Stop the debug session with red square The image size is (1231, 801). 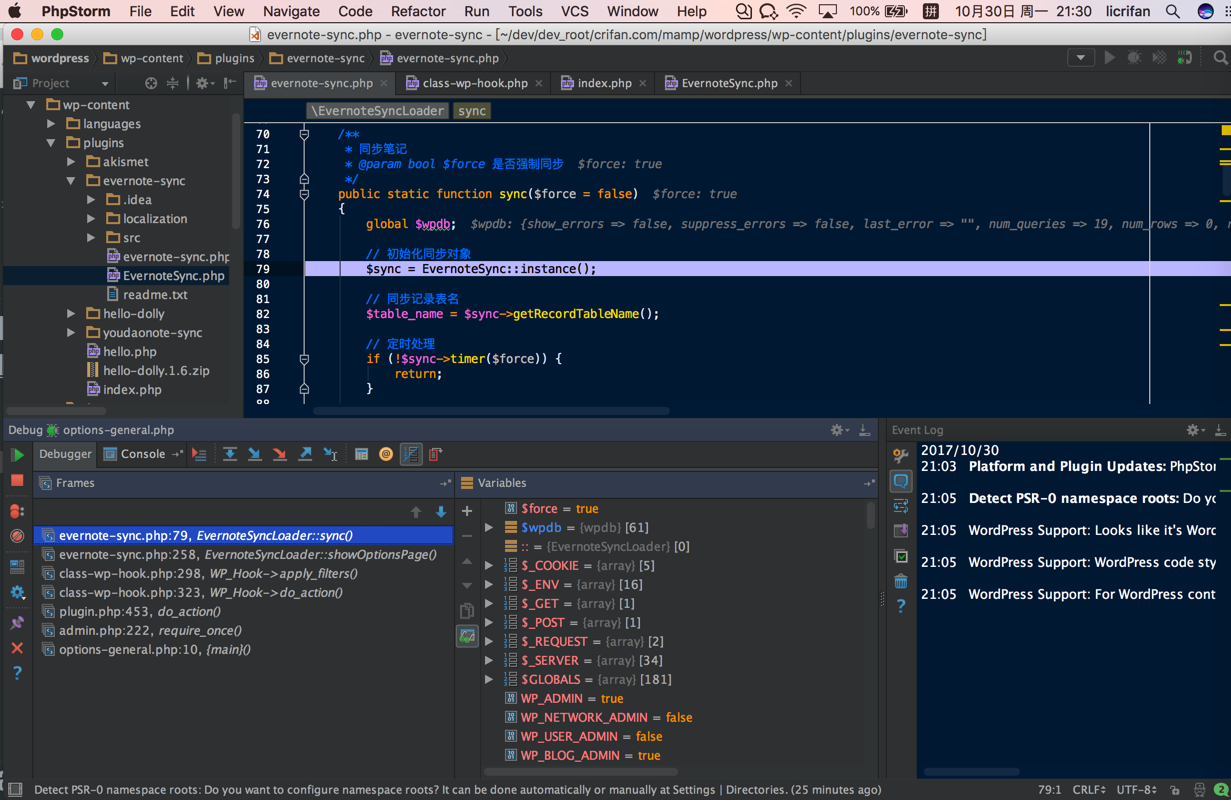[17, 481]
